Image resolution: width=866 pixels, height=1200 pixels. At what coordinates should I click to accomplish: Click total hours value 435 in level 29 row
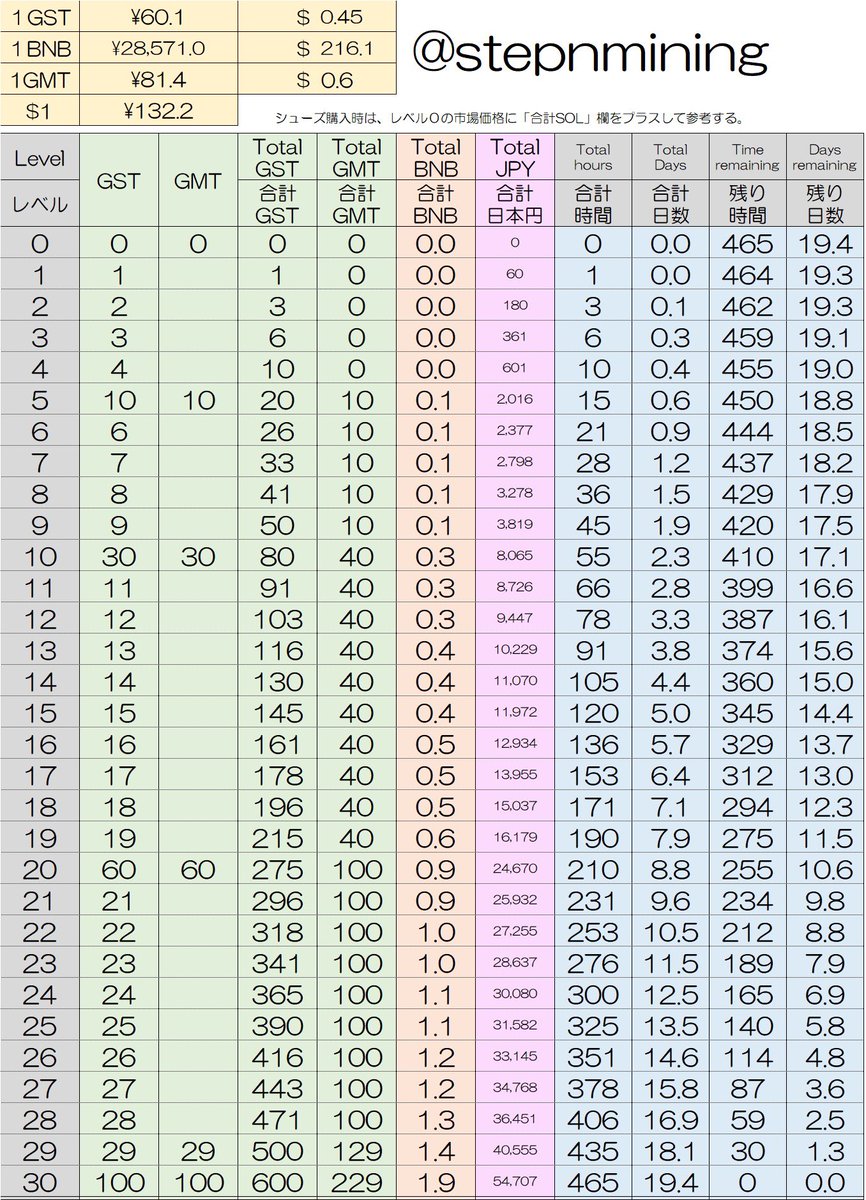(593, 1152)
